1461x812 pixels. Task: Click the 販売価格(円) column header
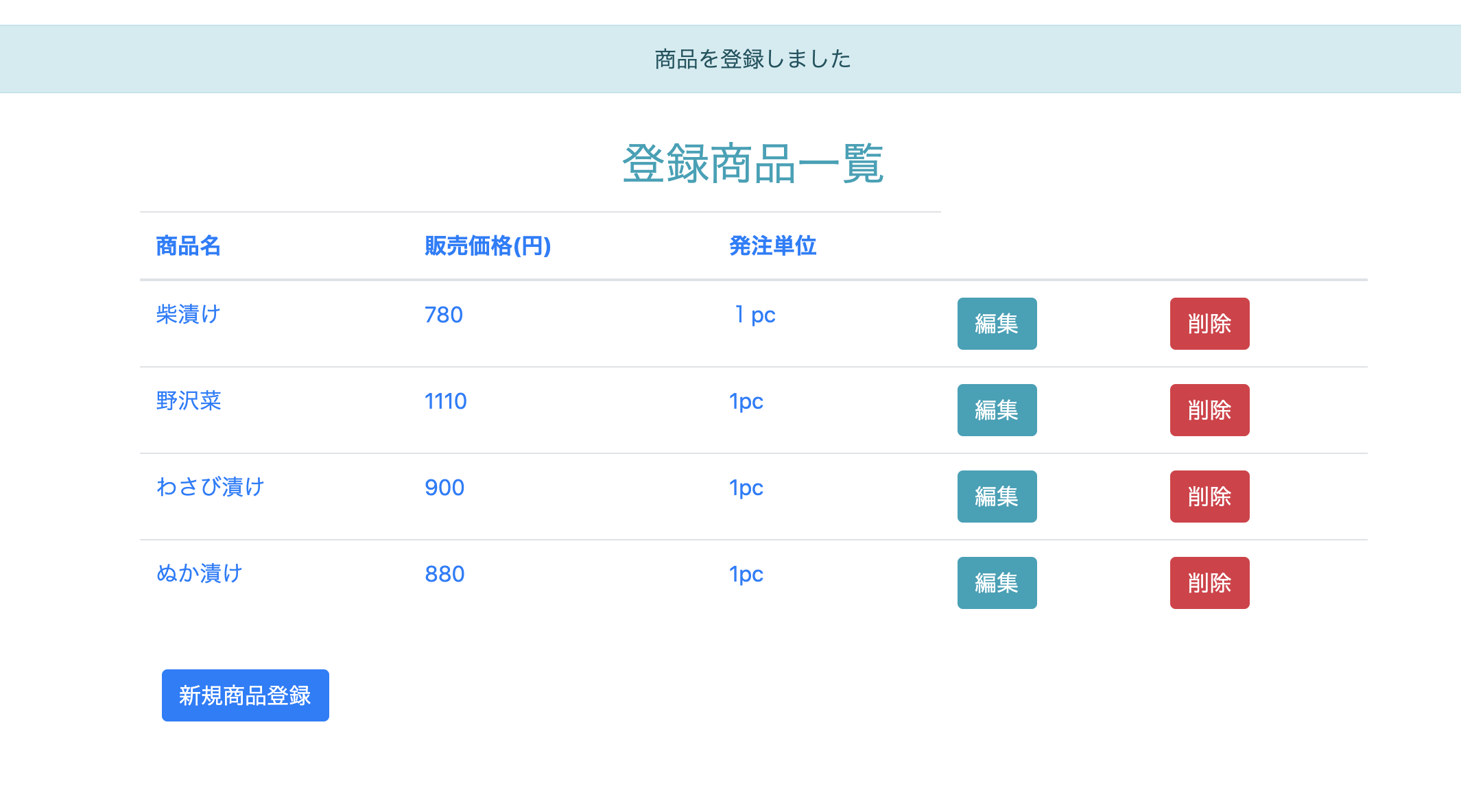(488, 246)
